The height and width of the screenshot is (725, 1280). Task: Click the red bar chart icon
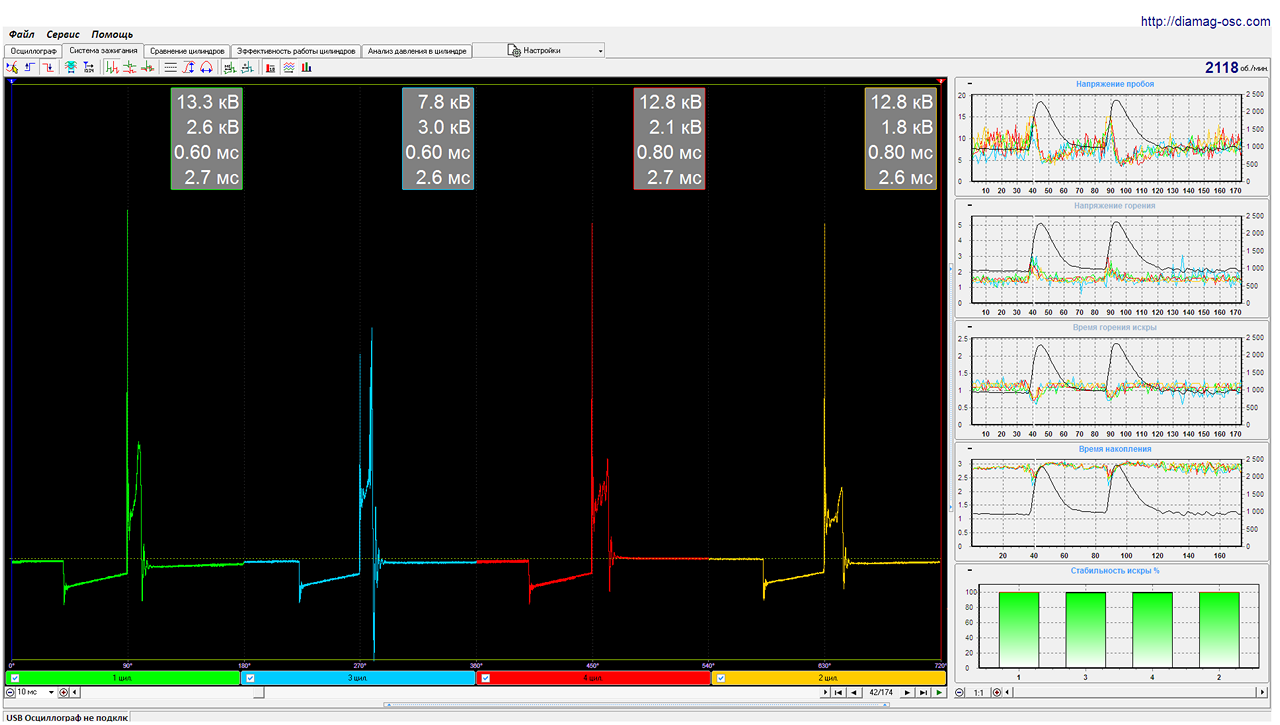tap(270, 68)
